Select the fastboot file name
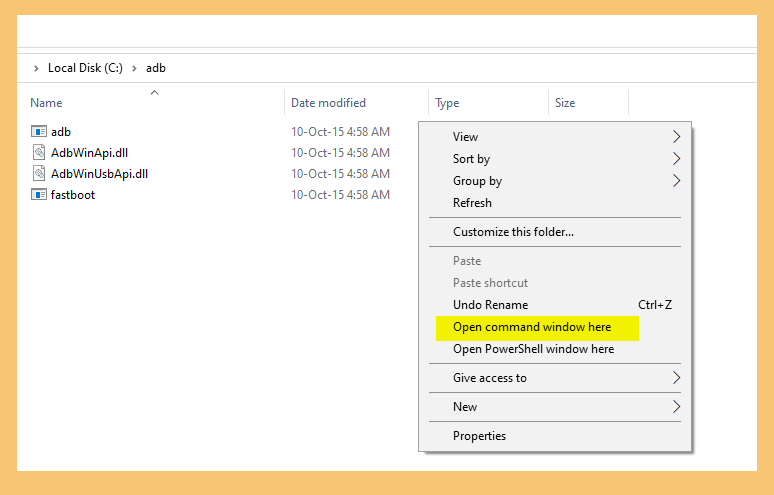This screenshot has height=495, width=774. [73, 195]
